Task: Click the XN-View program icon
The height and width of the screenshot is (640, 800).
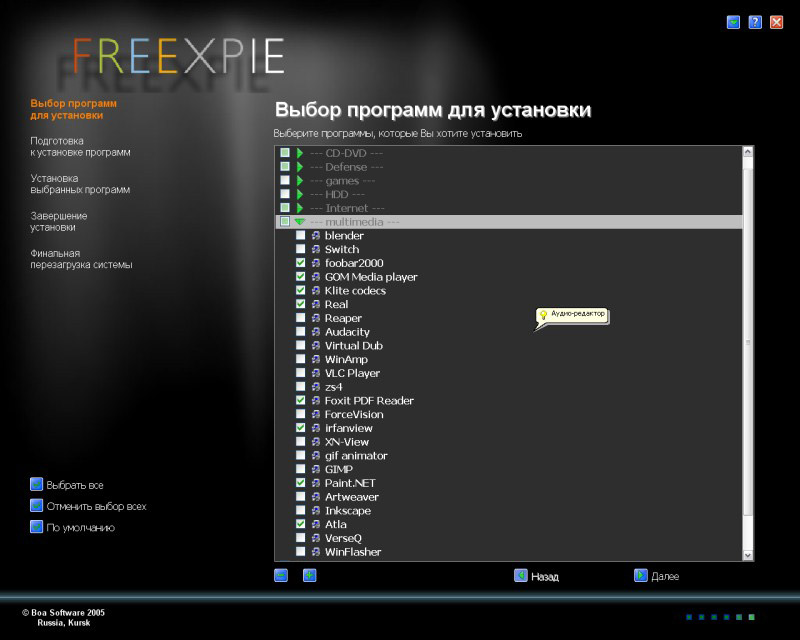Action: point(316,442)
